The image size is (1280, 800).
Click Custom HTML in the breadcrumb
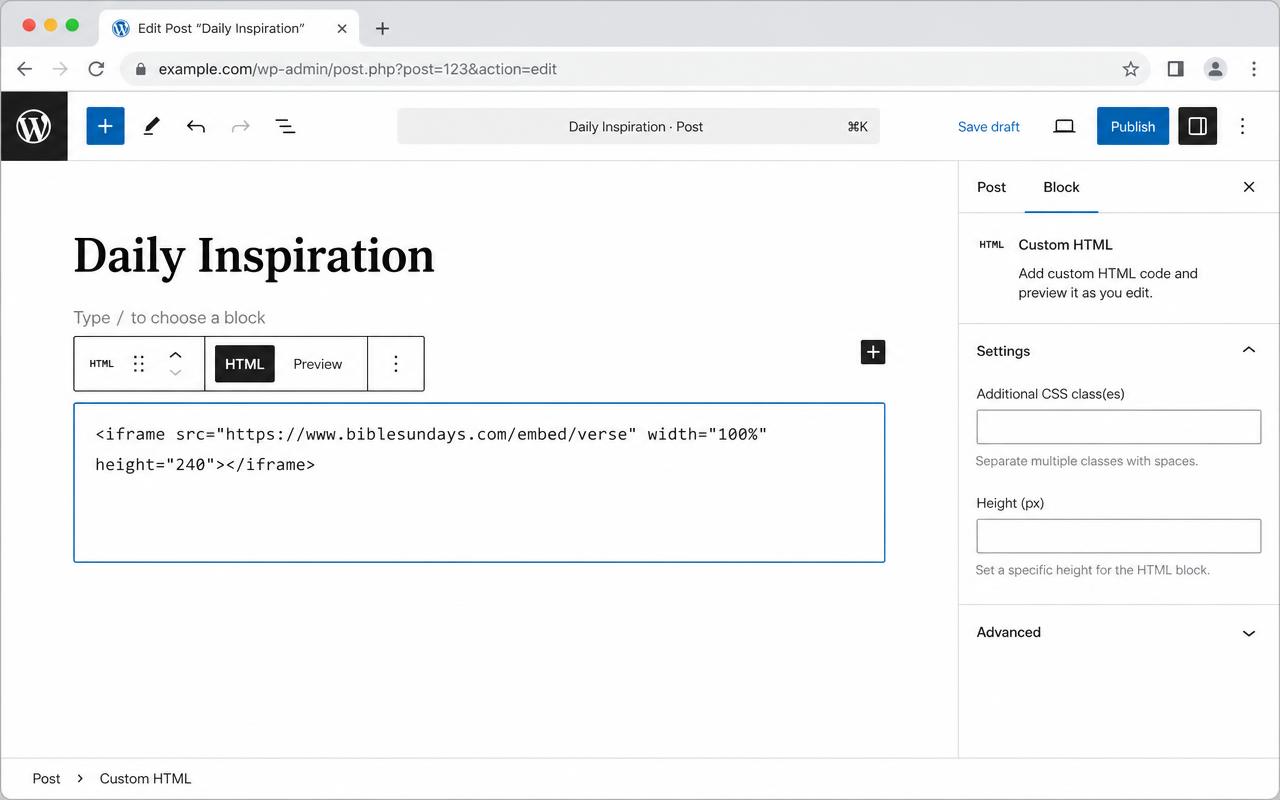coord(145,778)
